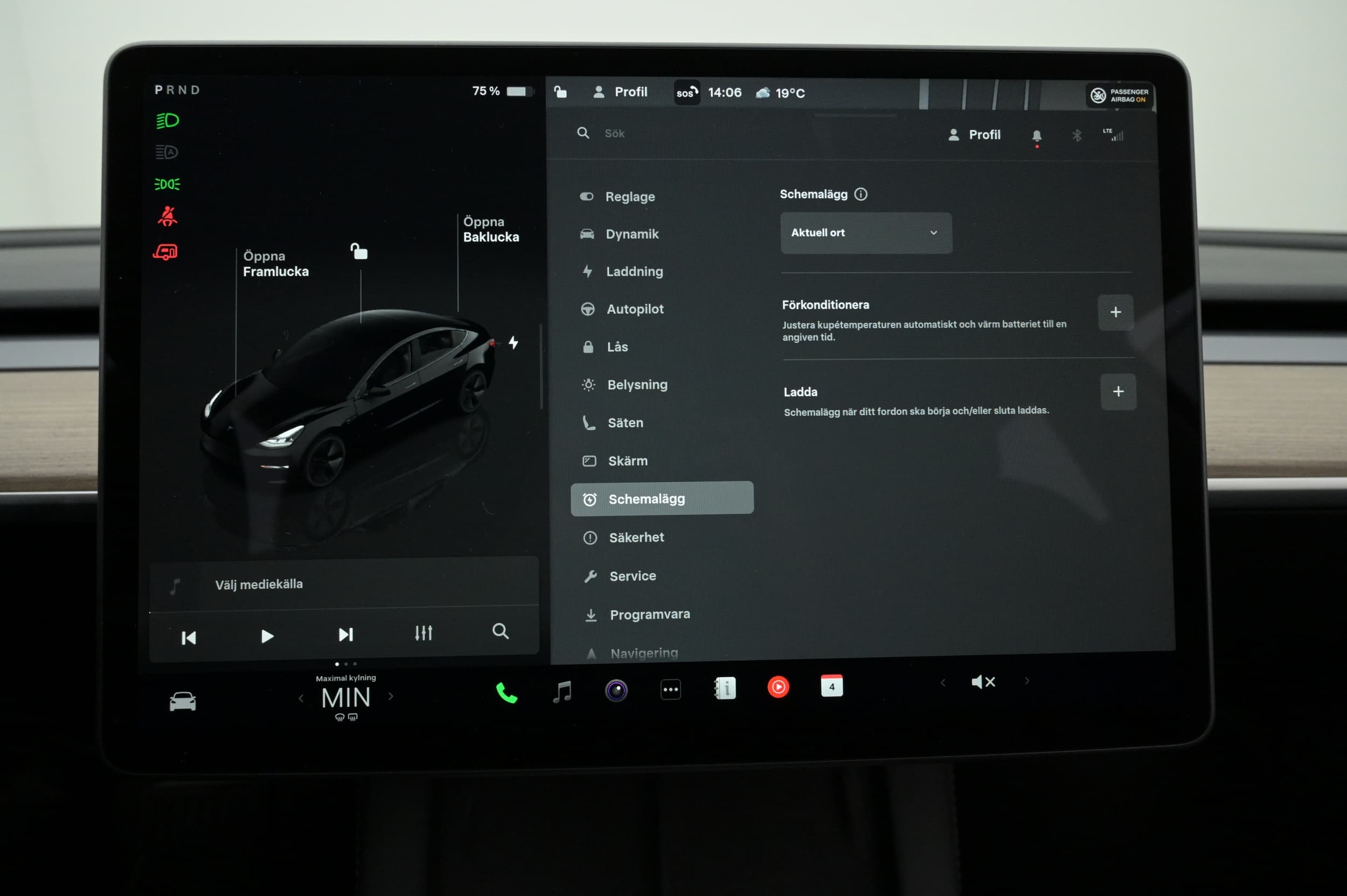The width and height of the screenshot is (1347, 896).
Task: Tap the Schemalägg info icon
Action: click(x=860, y=195)
